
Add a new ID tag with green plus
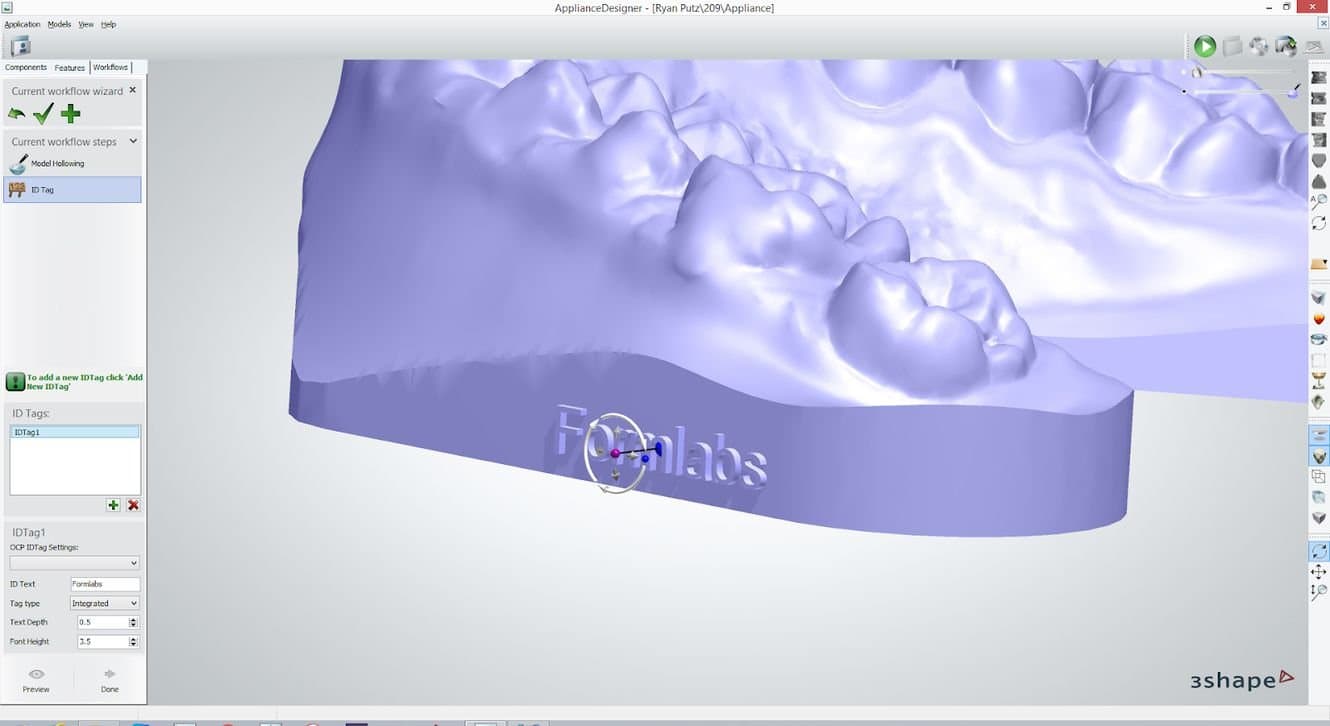pyautogui.click(x=113, y=505)
